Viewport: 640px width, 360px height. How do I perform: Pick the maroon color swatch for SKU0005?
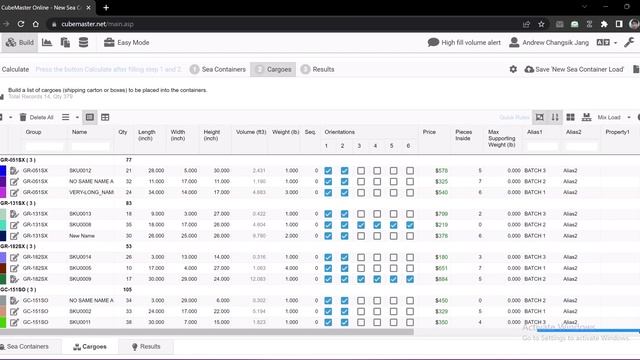coord(3,268)
